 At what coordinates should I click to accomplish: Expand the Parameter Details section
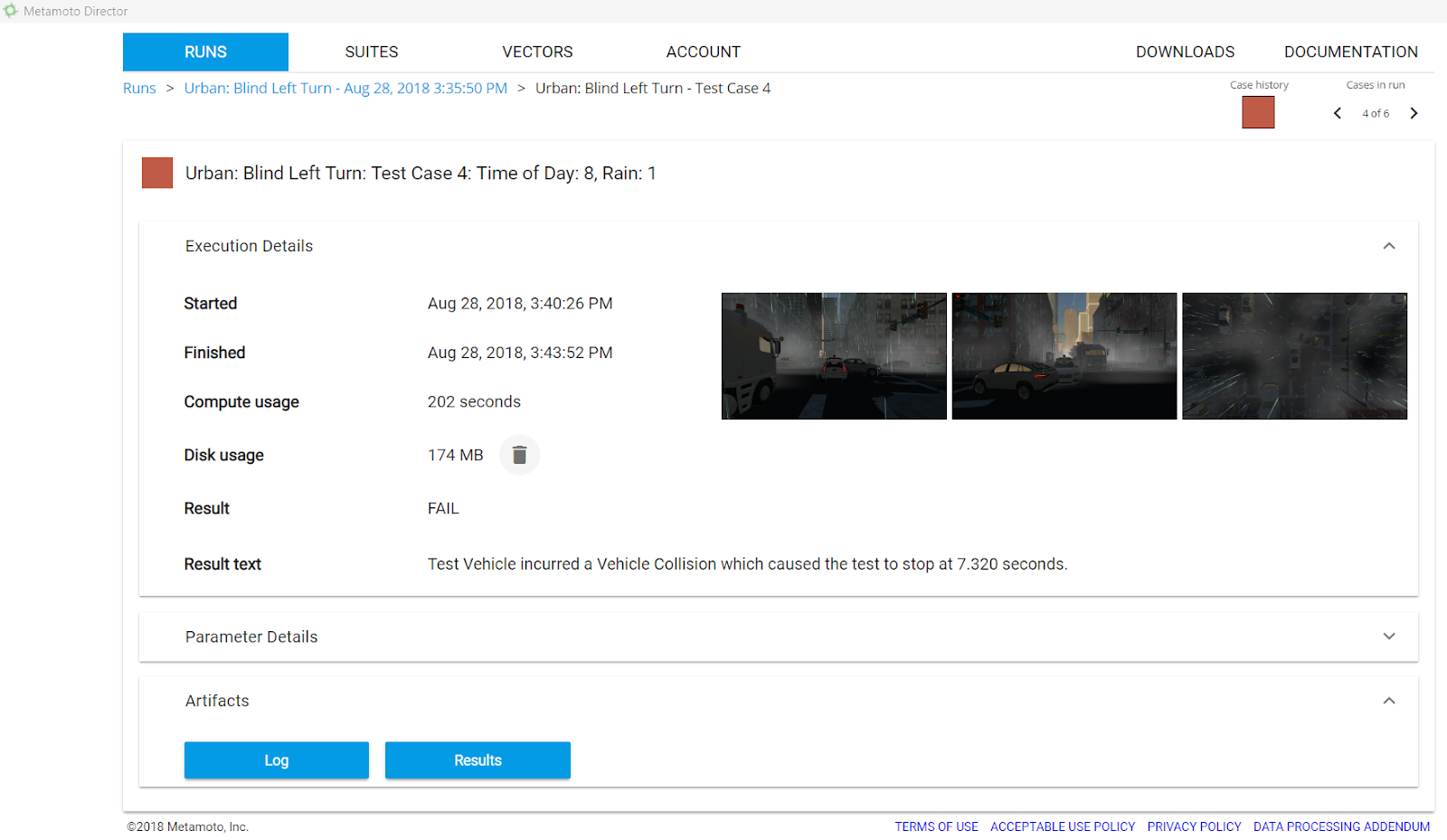coord(1389,637)
